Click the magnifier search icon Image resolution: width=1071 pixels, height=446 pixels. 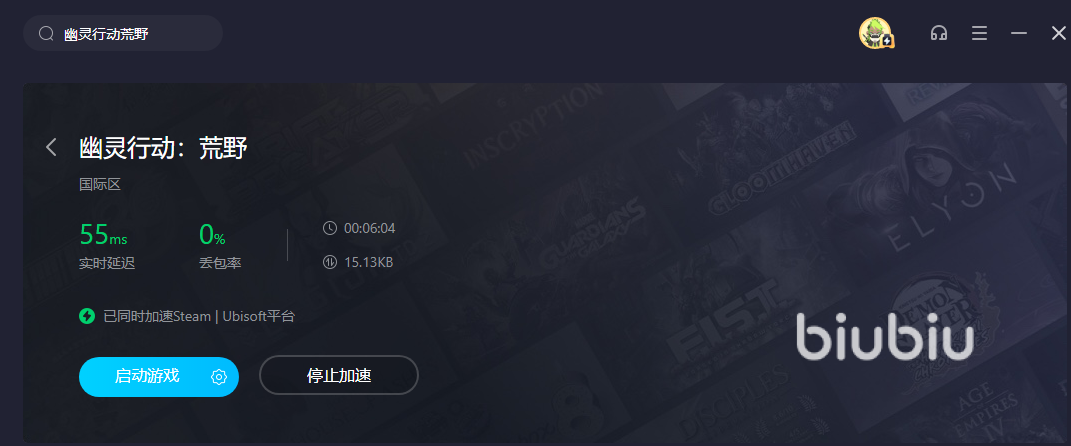pyautogui.click(x=46, y=33)
